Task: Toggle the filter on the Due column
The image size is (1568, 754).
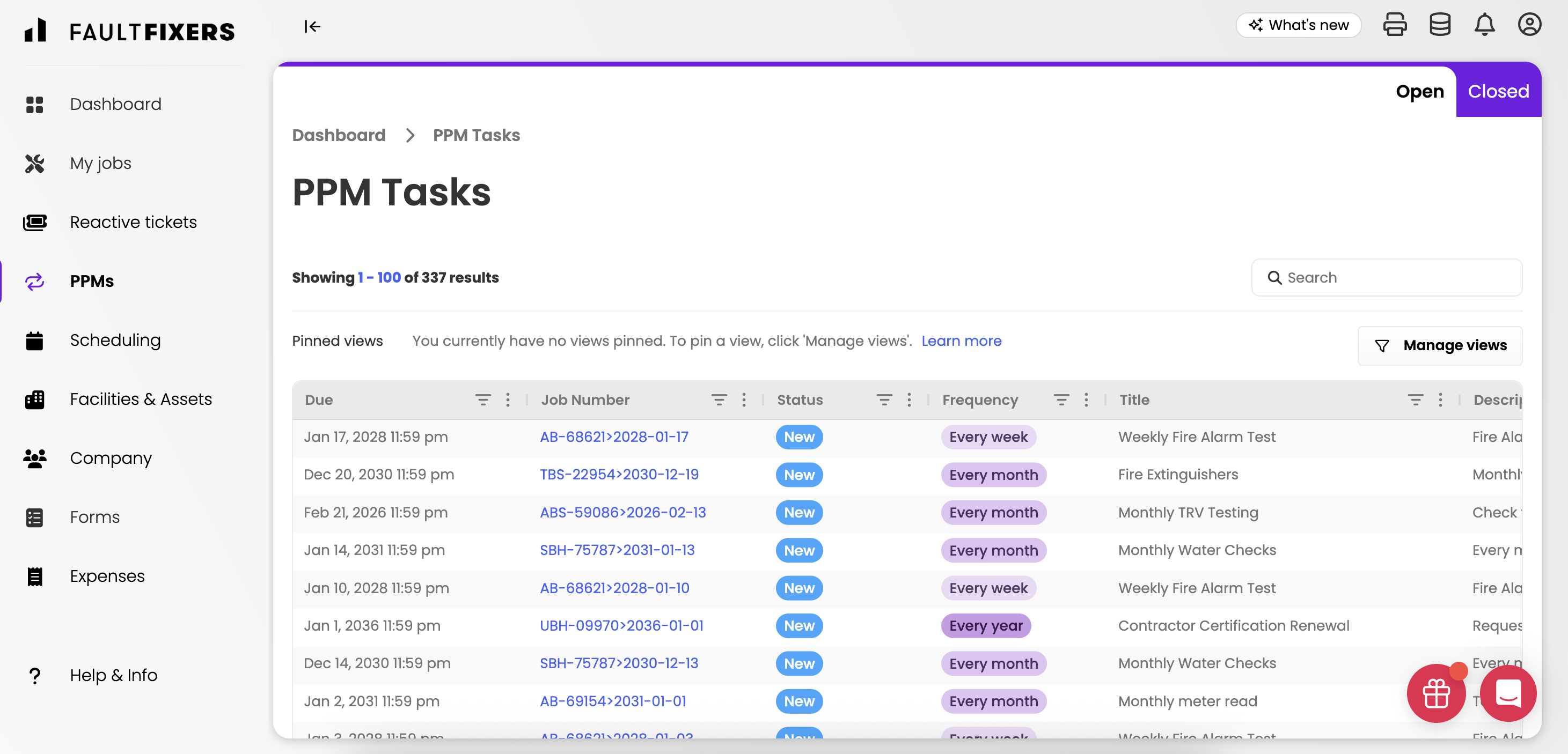Action: [x=483, y=400]
